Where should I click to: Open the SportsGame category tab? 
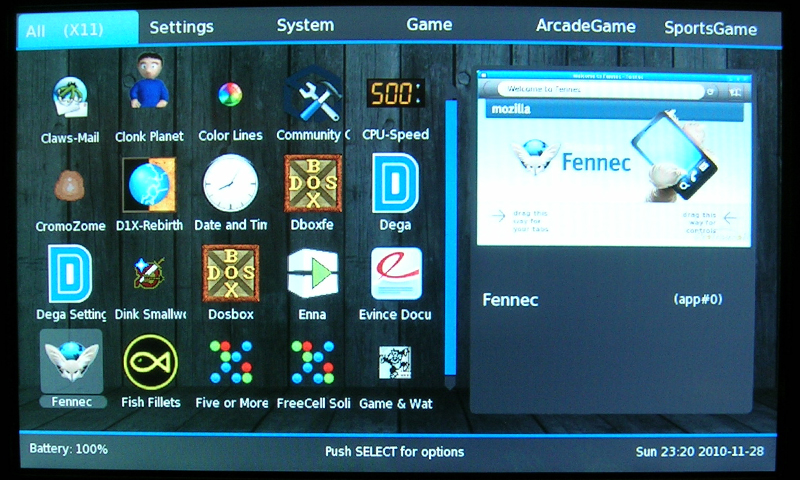710,28
